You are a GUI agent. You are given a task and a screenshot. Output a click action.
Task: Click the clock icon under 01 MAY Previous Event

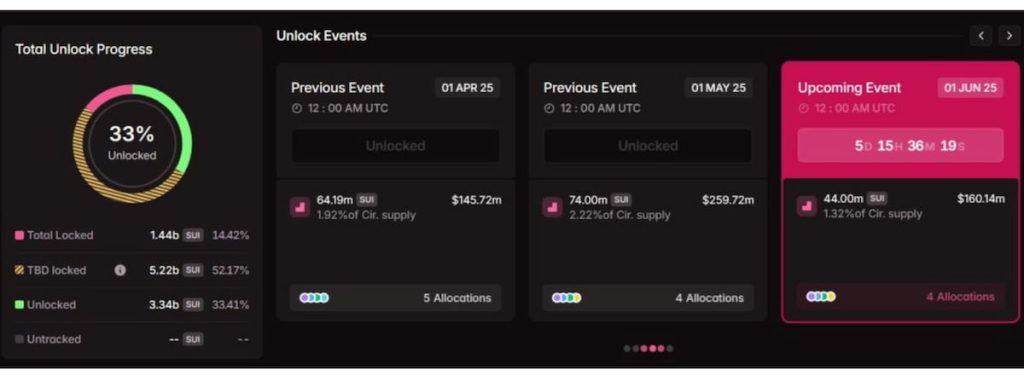point(549,108)
